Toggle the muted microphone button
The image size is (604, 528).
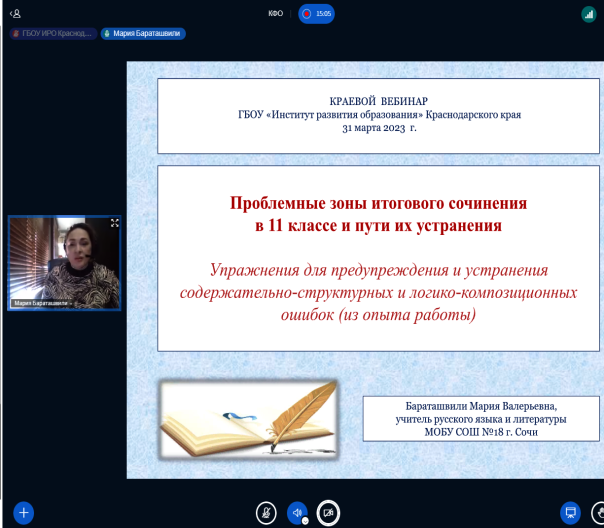click(266, 512)
